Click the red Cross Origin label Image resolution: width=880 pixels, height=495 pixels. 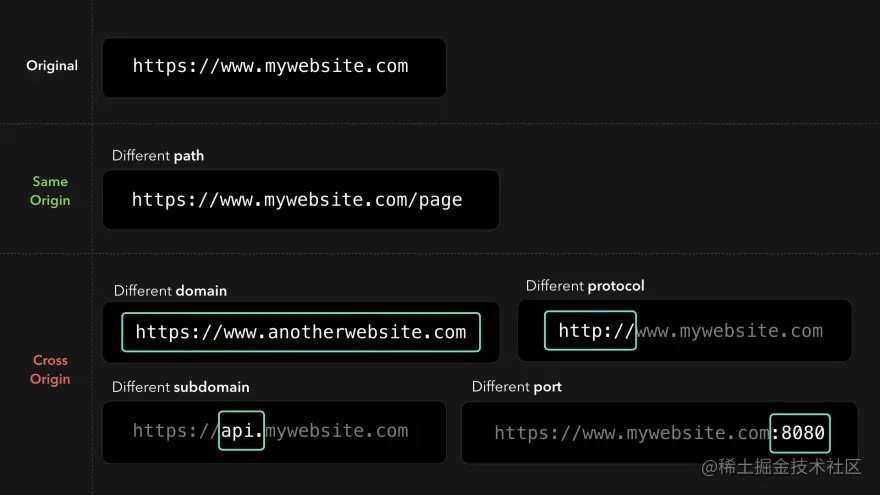pyautogui.click(x=50, y=369)
